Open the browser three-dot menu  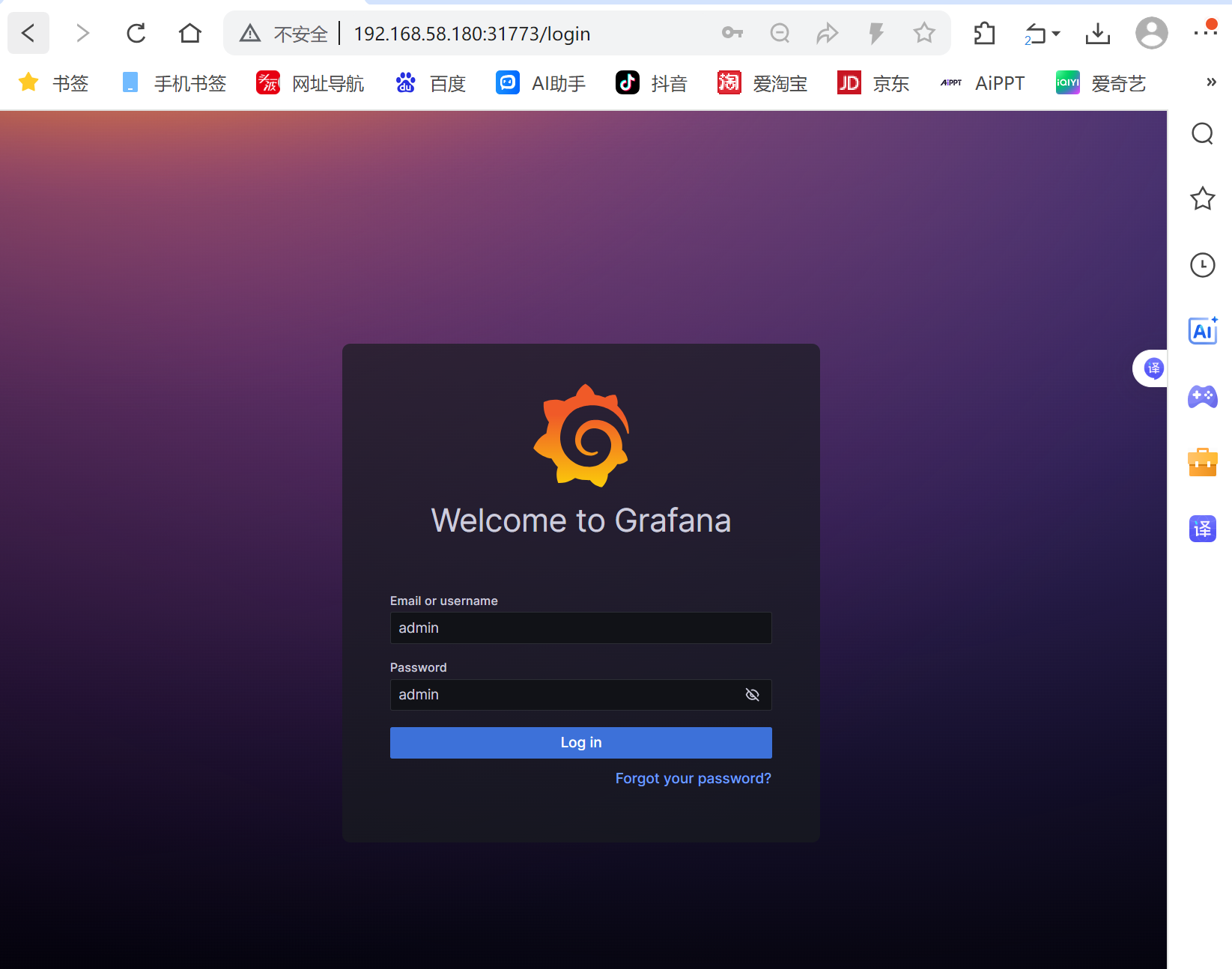(x=1206, y=33)
